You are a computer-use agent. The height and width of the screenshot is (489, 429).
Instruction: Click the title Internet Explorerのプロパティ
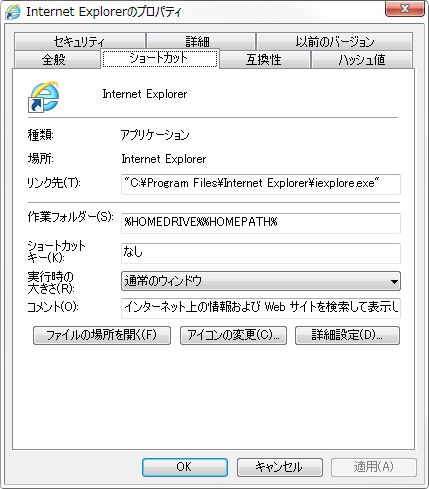coord(104,12)
